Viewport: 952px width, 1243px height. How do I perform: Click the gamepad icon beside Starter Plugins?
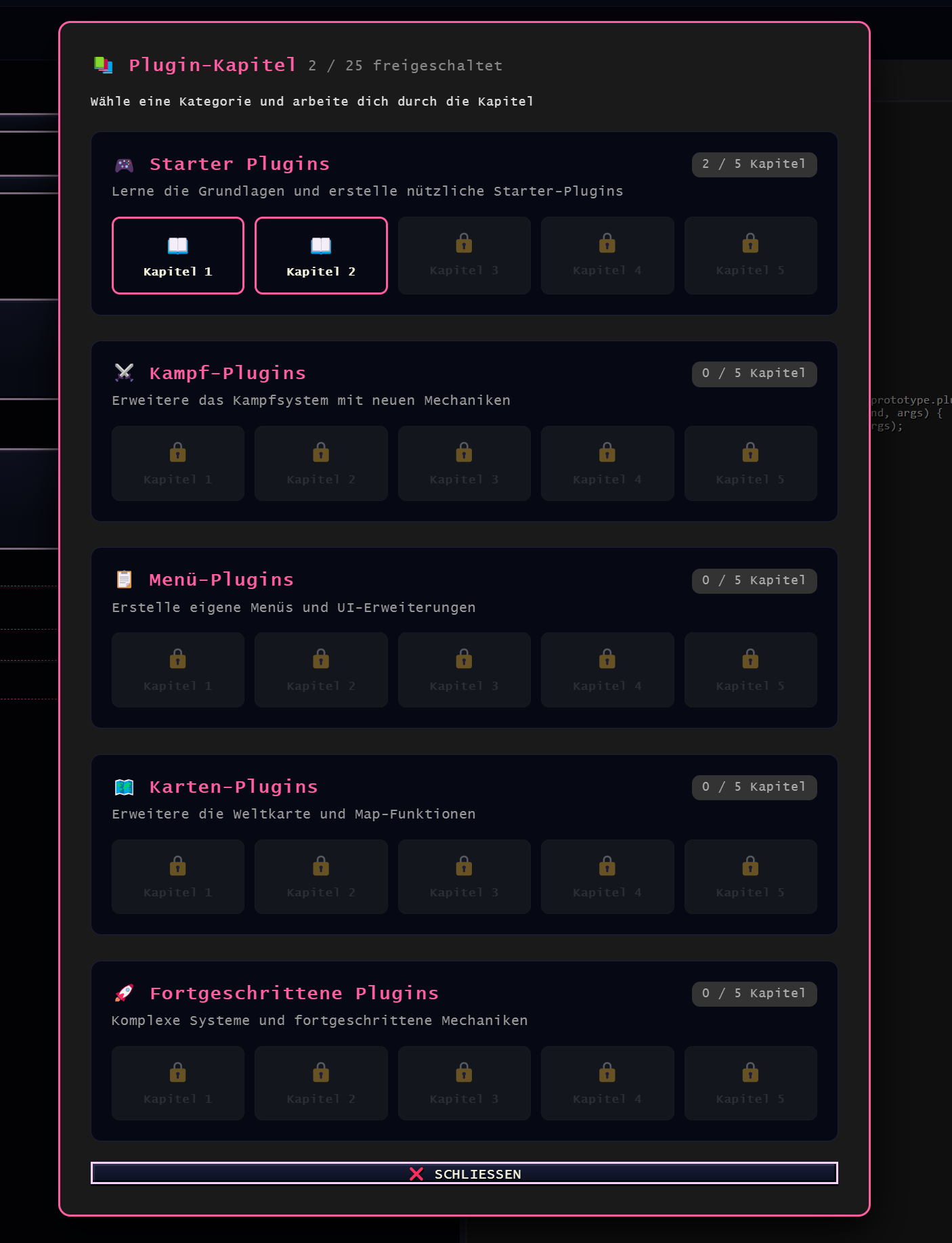(x=124, y=165)
